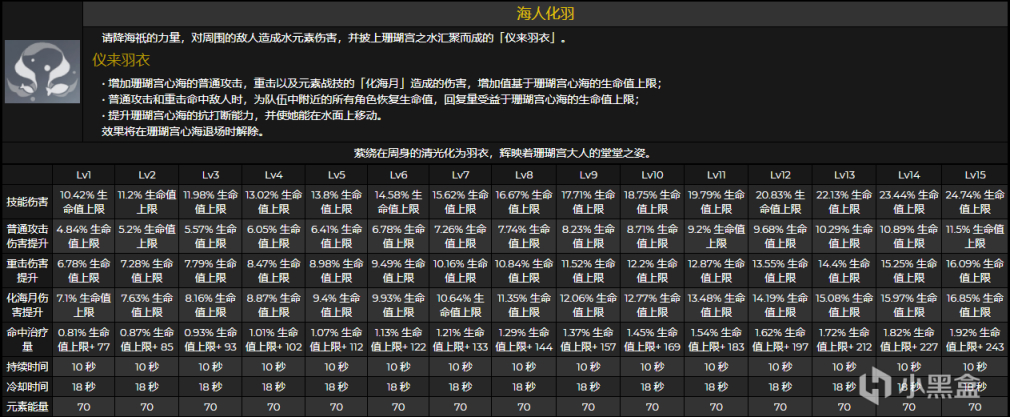
Task: Click the 仪来羽衣 subheading
Action: pos(121,61)
